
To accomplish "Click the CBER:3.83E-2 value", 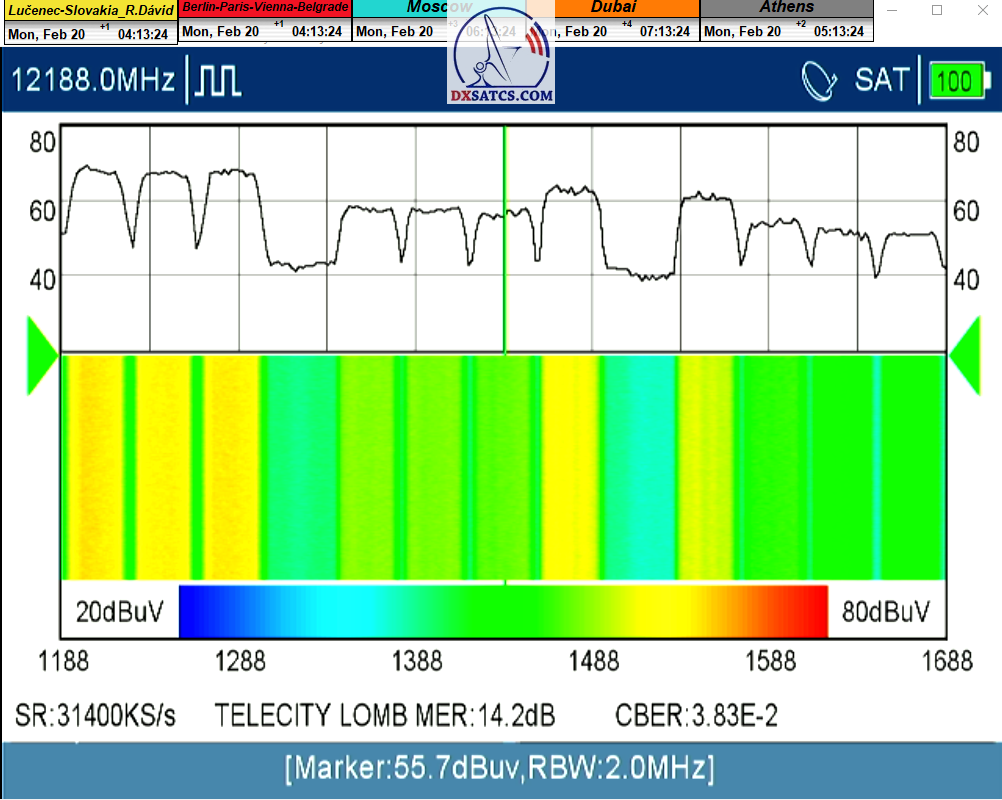I will [x=696, y=716].
